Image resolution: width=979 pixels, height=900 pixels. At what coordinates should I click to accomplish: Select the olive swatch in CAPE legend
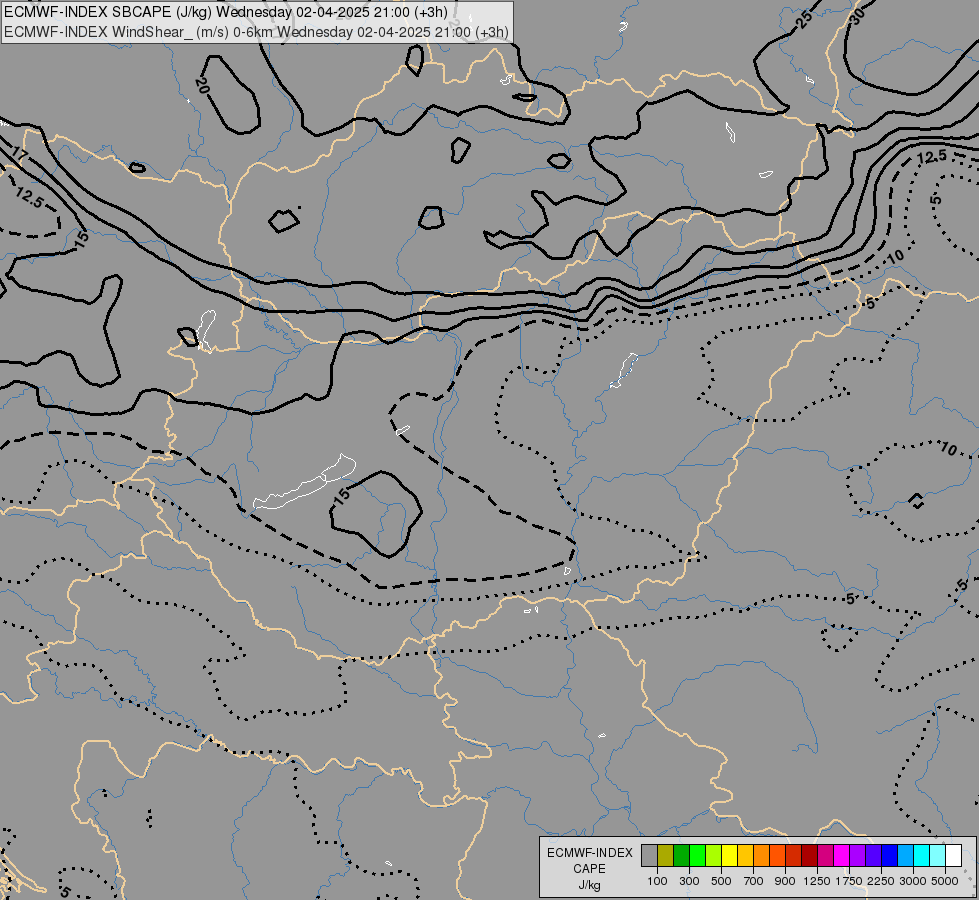(666, 855)
